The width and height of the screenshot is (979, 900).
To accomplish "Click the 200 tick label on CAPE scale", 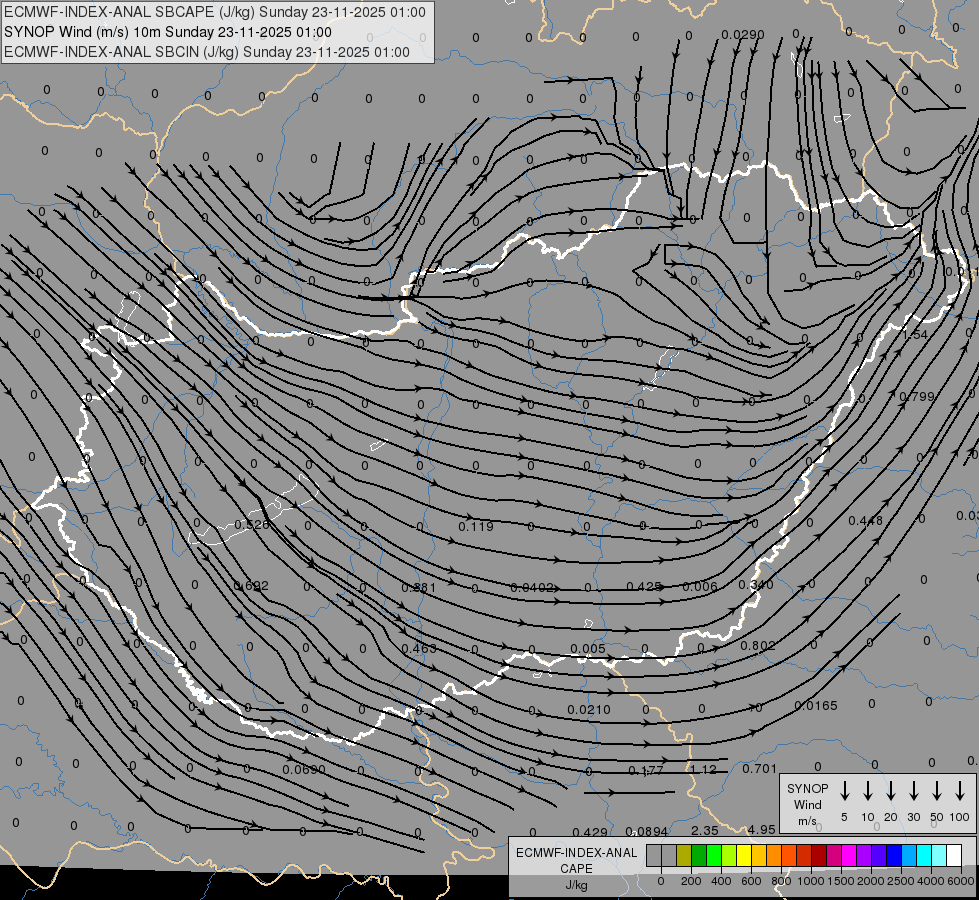I will 691,881.
